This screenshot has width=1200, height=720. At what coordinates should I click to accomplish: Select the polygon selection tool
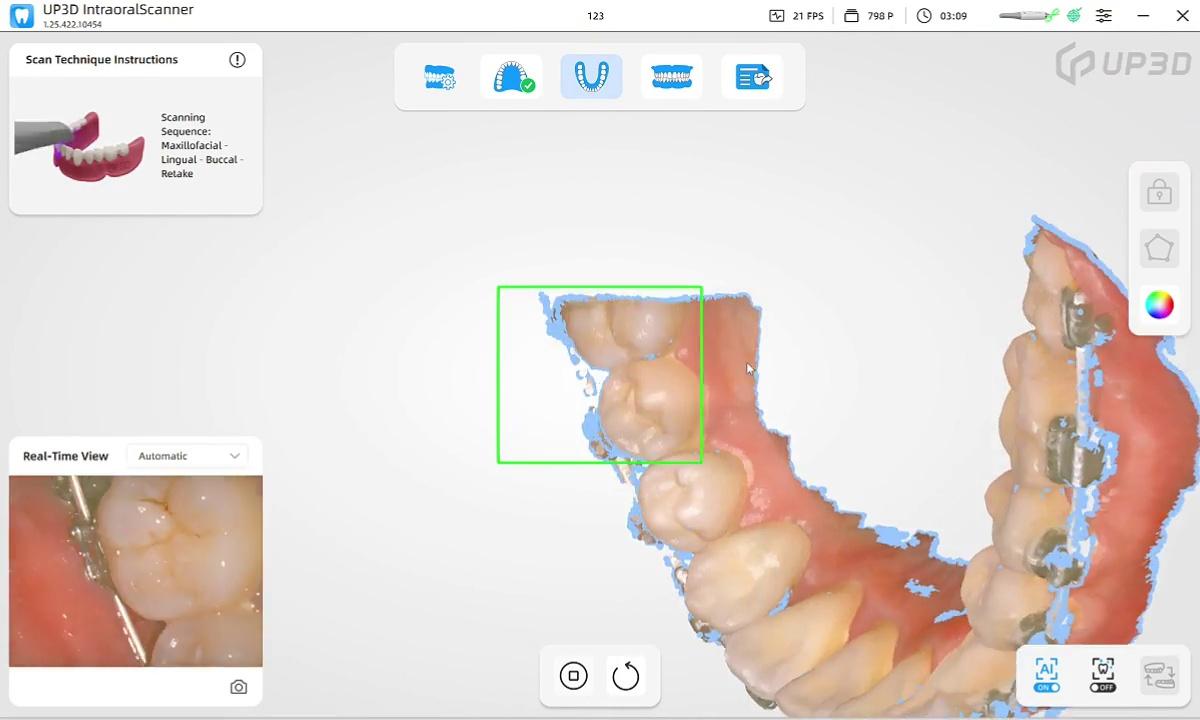(1159, 247)
